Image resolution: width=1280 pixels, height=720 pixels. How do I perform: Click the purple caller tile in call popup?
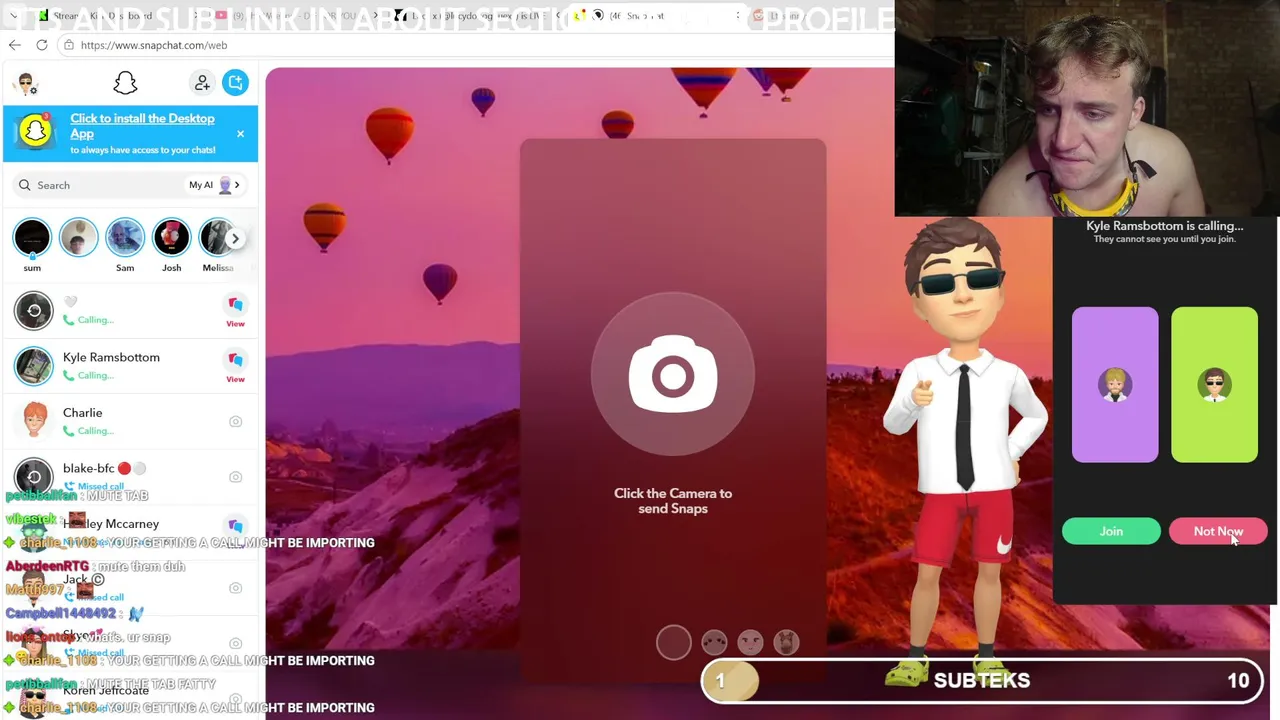(1115, 385)
